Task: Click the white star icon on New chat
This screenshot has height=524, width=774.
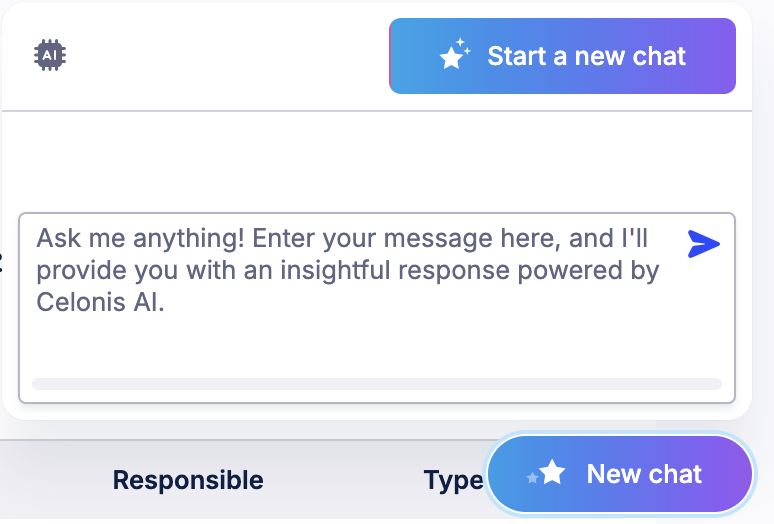Action: point(553,473)
